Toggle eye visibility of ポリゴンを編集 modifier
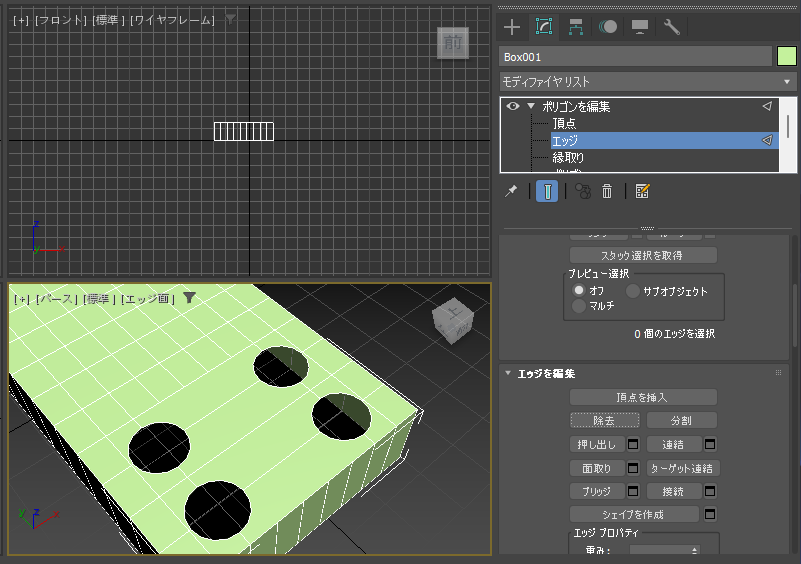Viewport: 801px width, 564px height. (x=513, y=106)
